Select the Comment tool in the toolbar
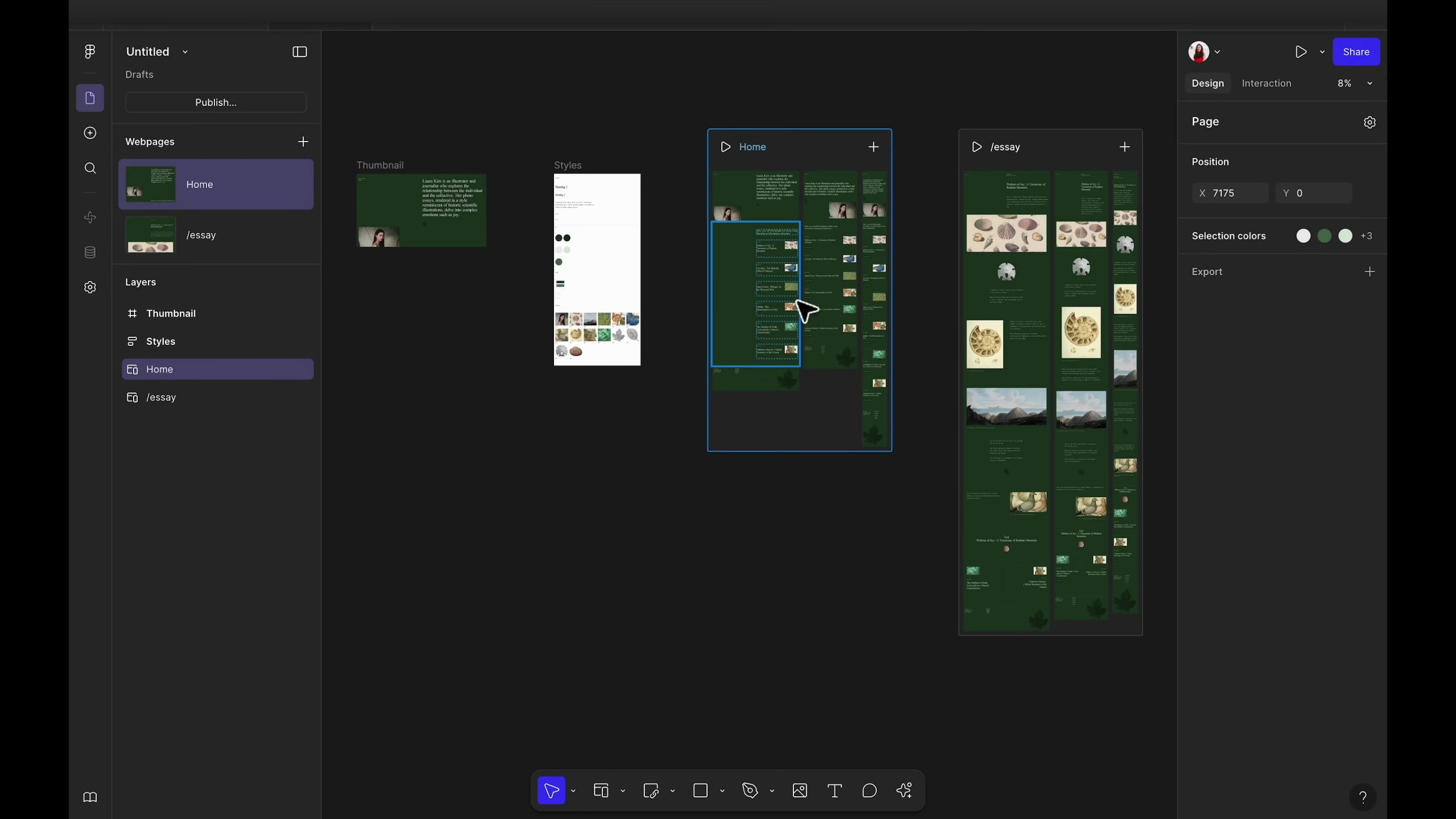The height and width of the screenshot is (819, 1456). (x=869, y=791)
